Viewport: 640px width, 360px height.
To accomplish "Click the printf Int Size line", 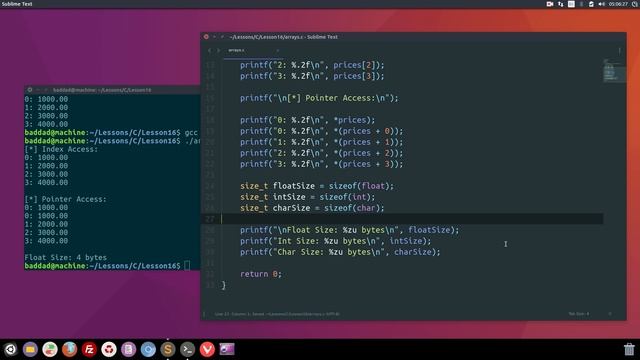I will tap(336, 241).
